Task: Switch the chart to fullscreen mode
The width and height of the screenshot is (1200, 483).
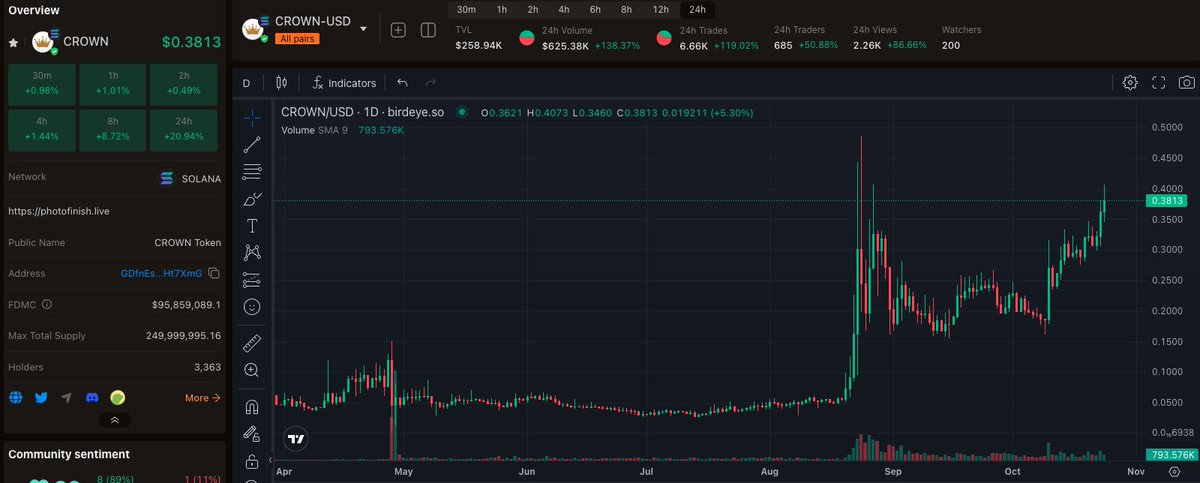Action: pos(1159,83)
